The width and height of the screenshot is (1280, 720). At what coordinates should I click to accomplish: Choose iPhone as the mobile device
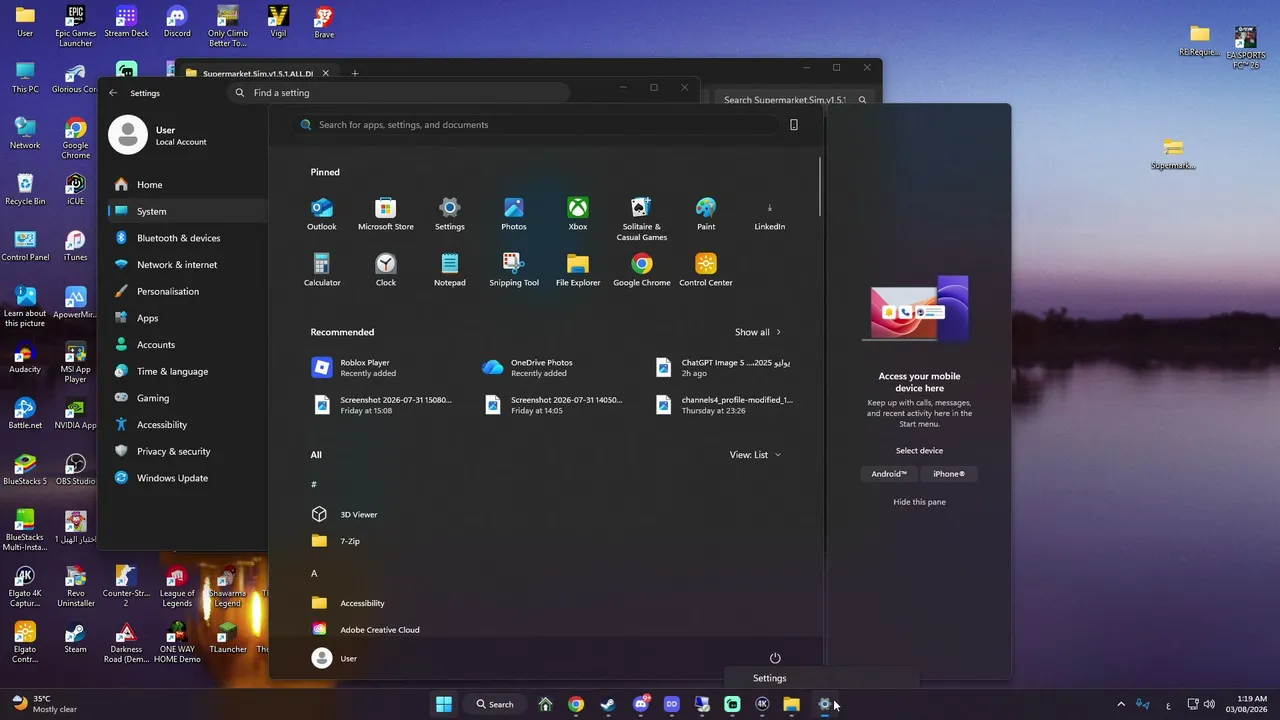tap(949, 474)
